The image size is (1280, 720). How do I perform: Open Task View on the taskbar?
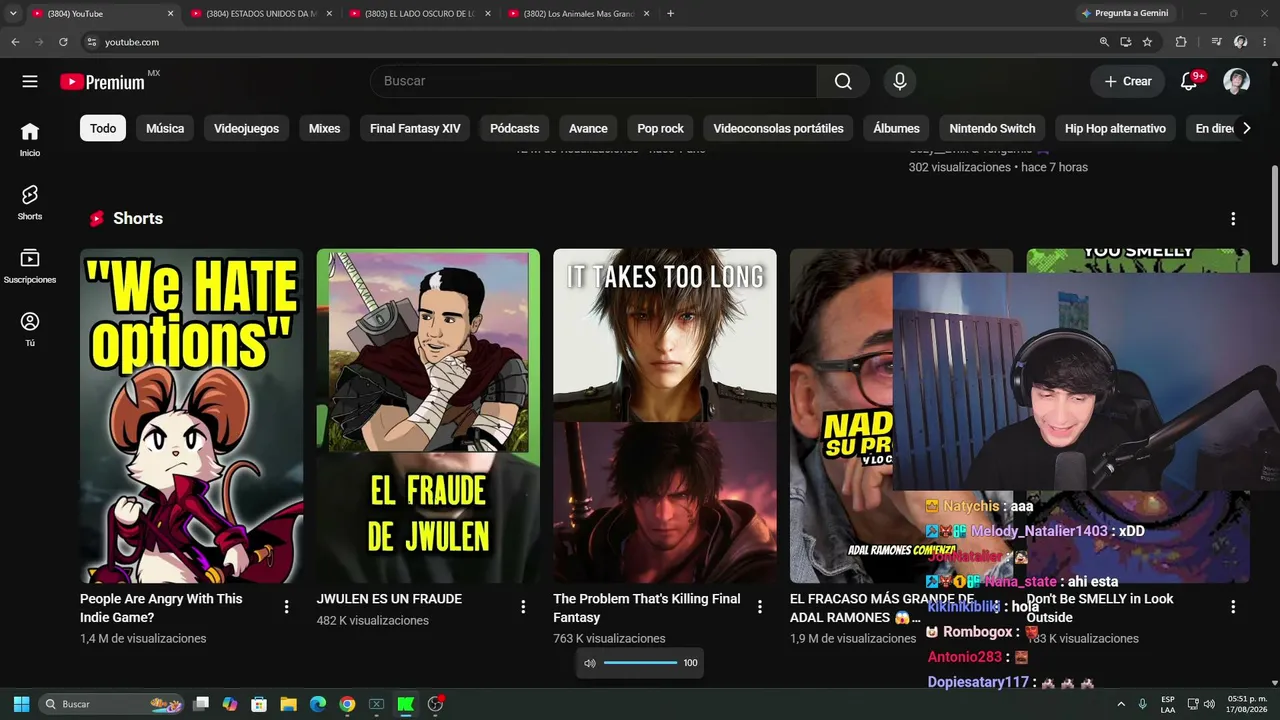pos(201,704)
